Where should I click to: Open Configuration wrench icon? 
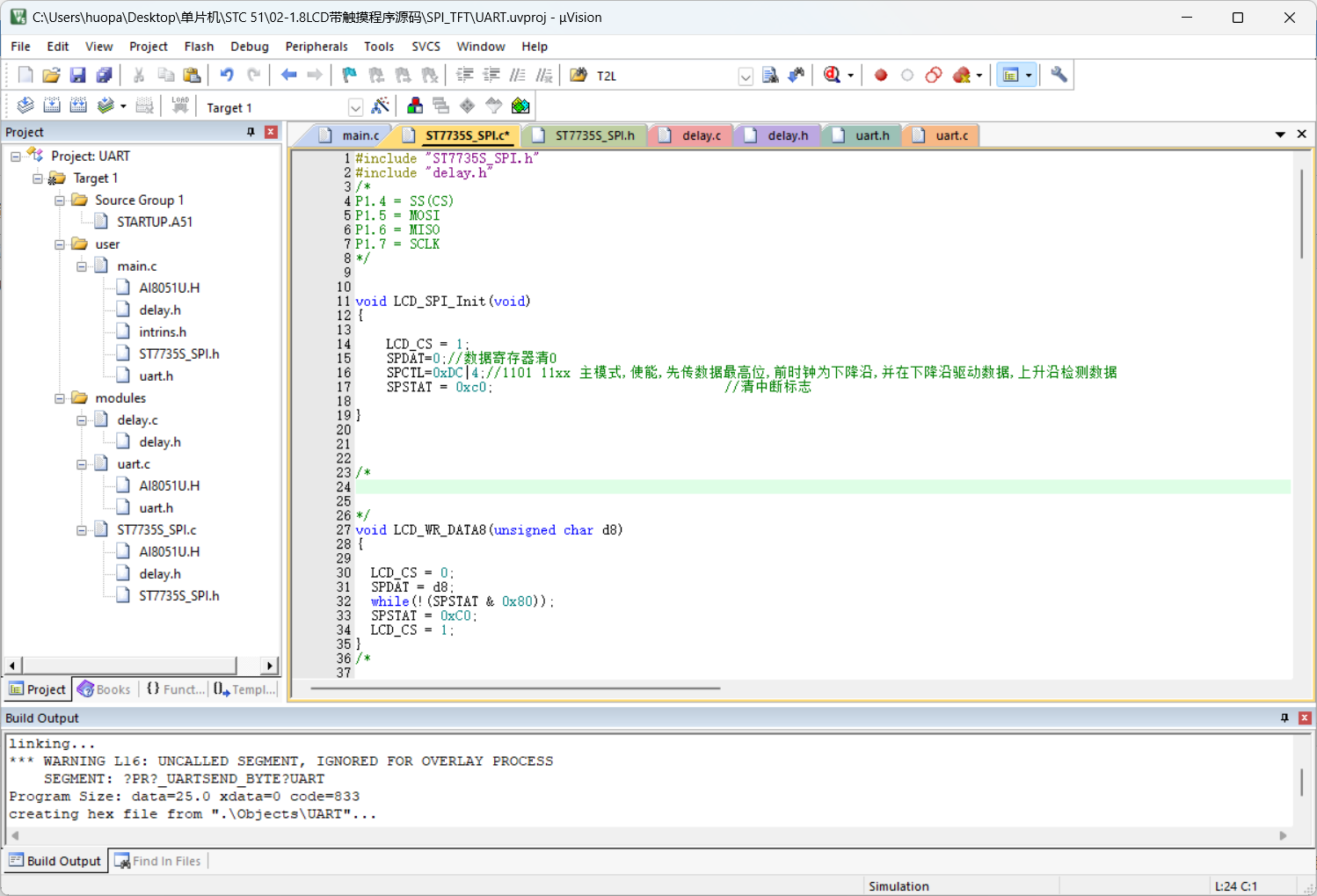tap(1059, 76)
